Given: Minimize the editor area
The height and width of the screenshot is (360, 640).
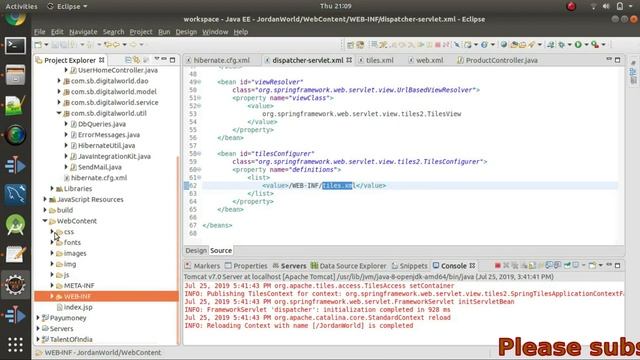Looking at the screenshot, I should (609, 60).
